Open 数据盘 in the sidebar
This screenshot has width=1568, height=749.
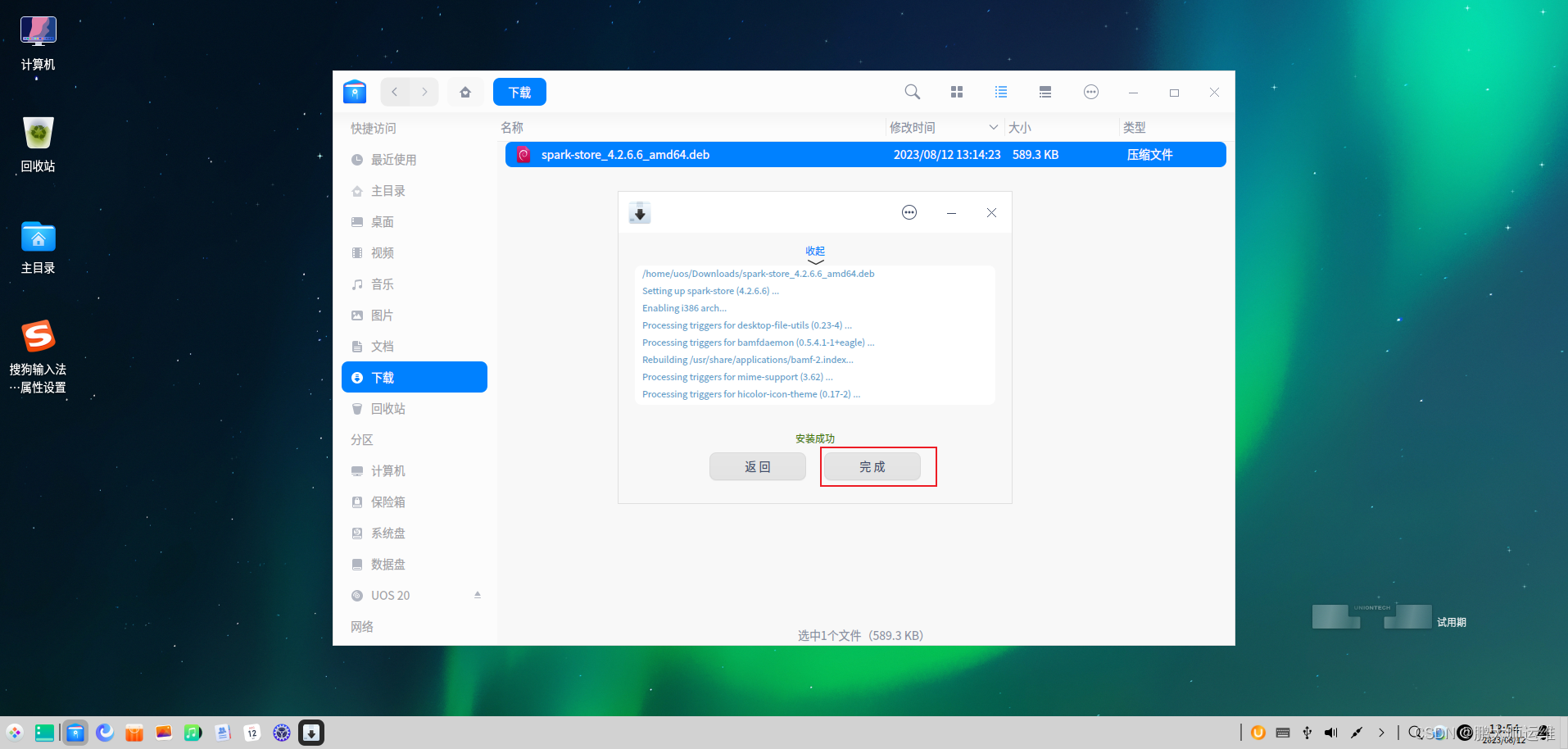point(415,565)
